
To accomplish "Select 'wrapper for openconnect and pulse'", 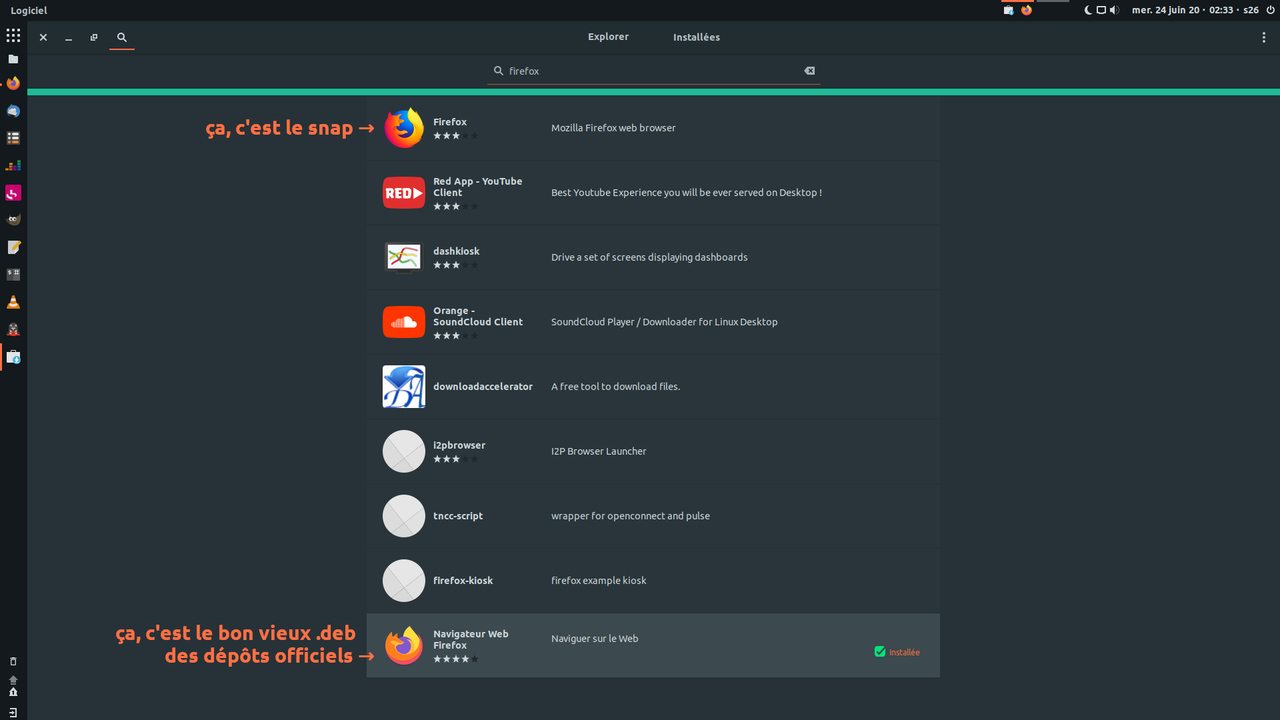I will point(630,516).
